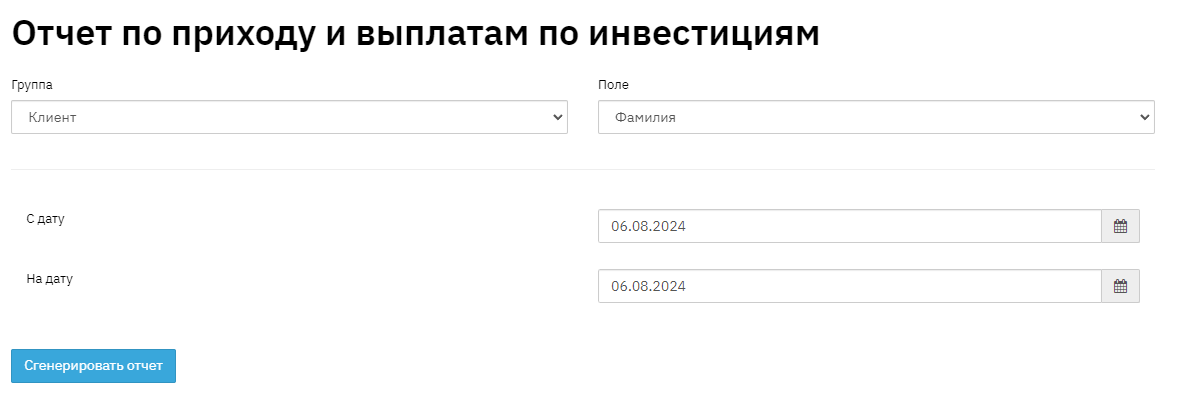Click the 06.08.2024 value in С дату

point(649,226)
